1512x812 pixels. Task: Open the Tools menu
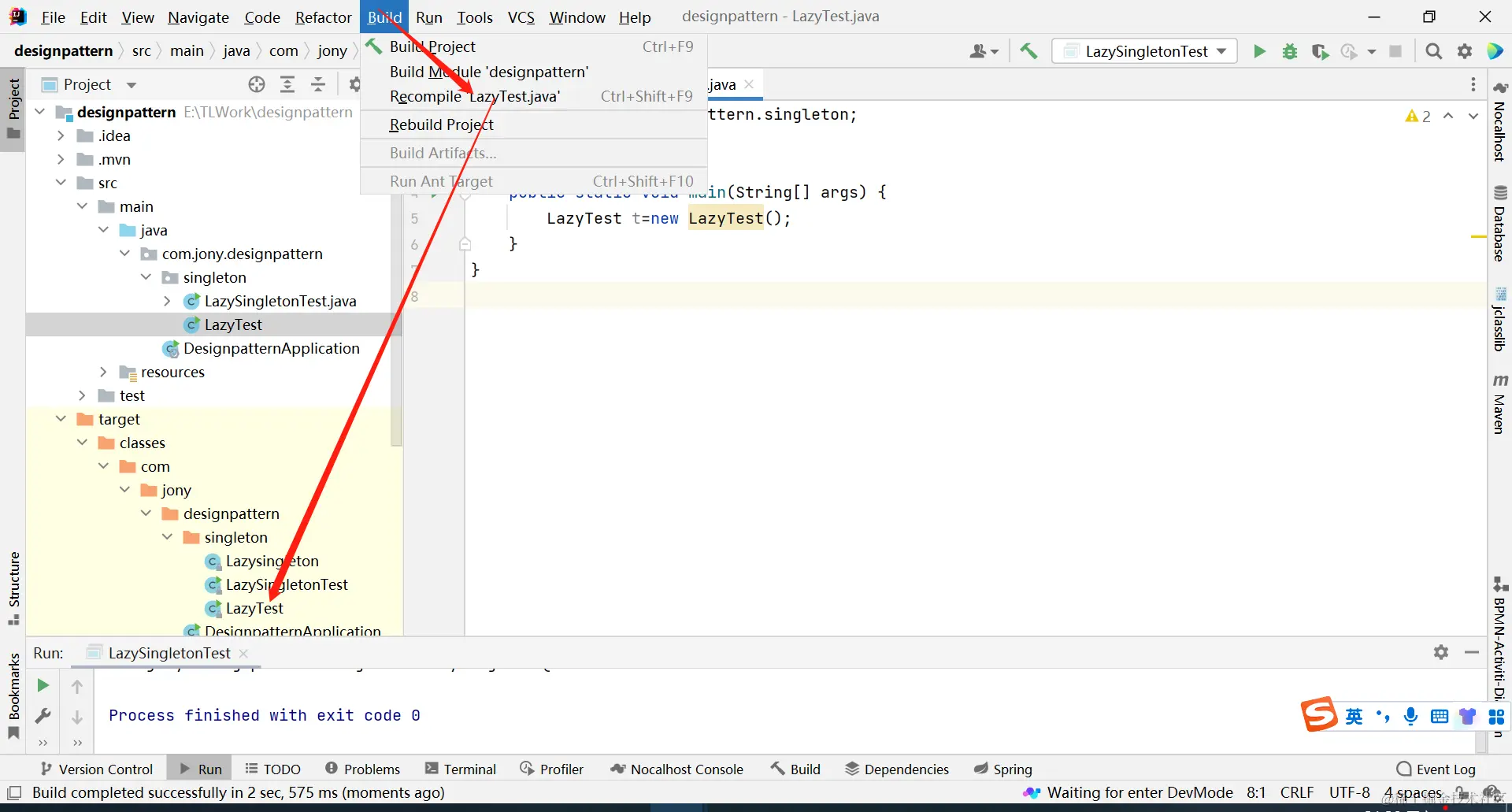point(474,17)
